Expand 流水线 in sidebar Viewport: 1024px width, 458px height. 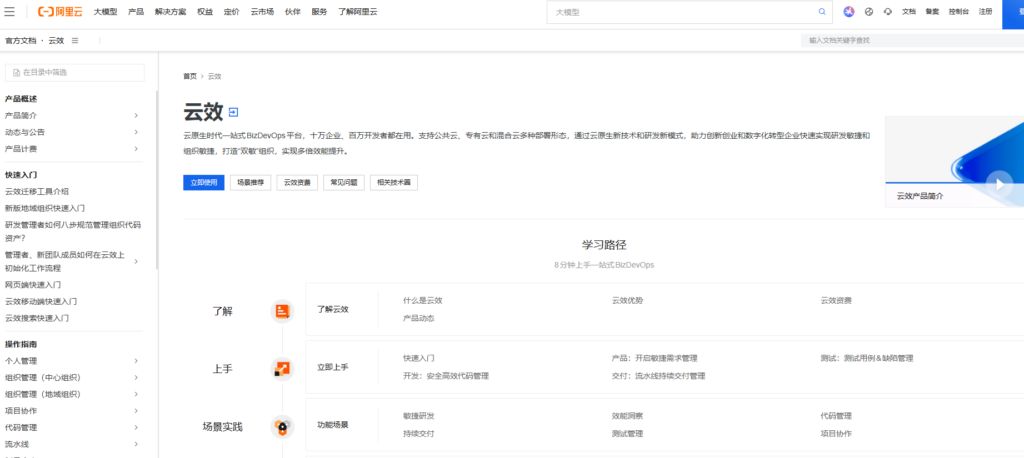136,444
